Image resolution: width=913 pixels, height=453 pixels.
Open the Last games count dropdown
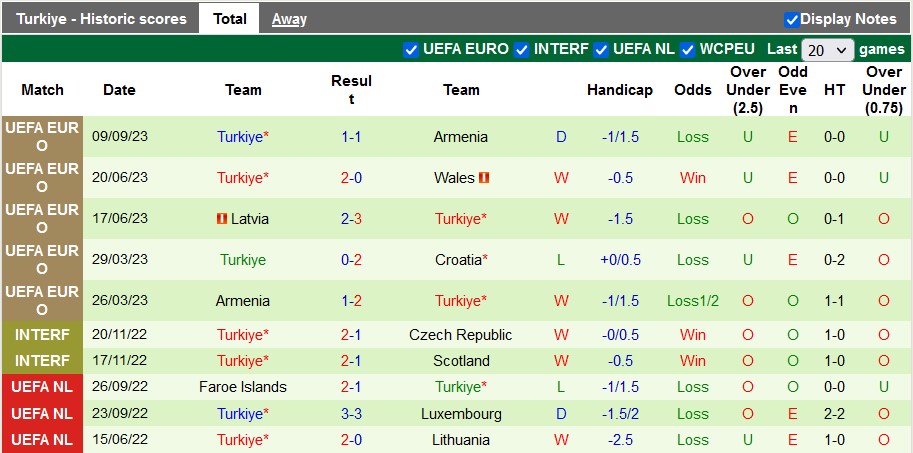(828, 49)
